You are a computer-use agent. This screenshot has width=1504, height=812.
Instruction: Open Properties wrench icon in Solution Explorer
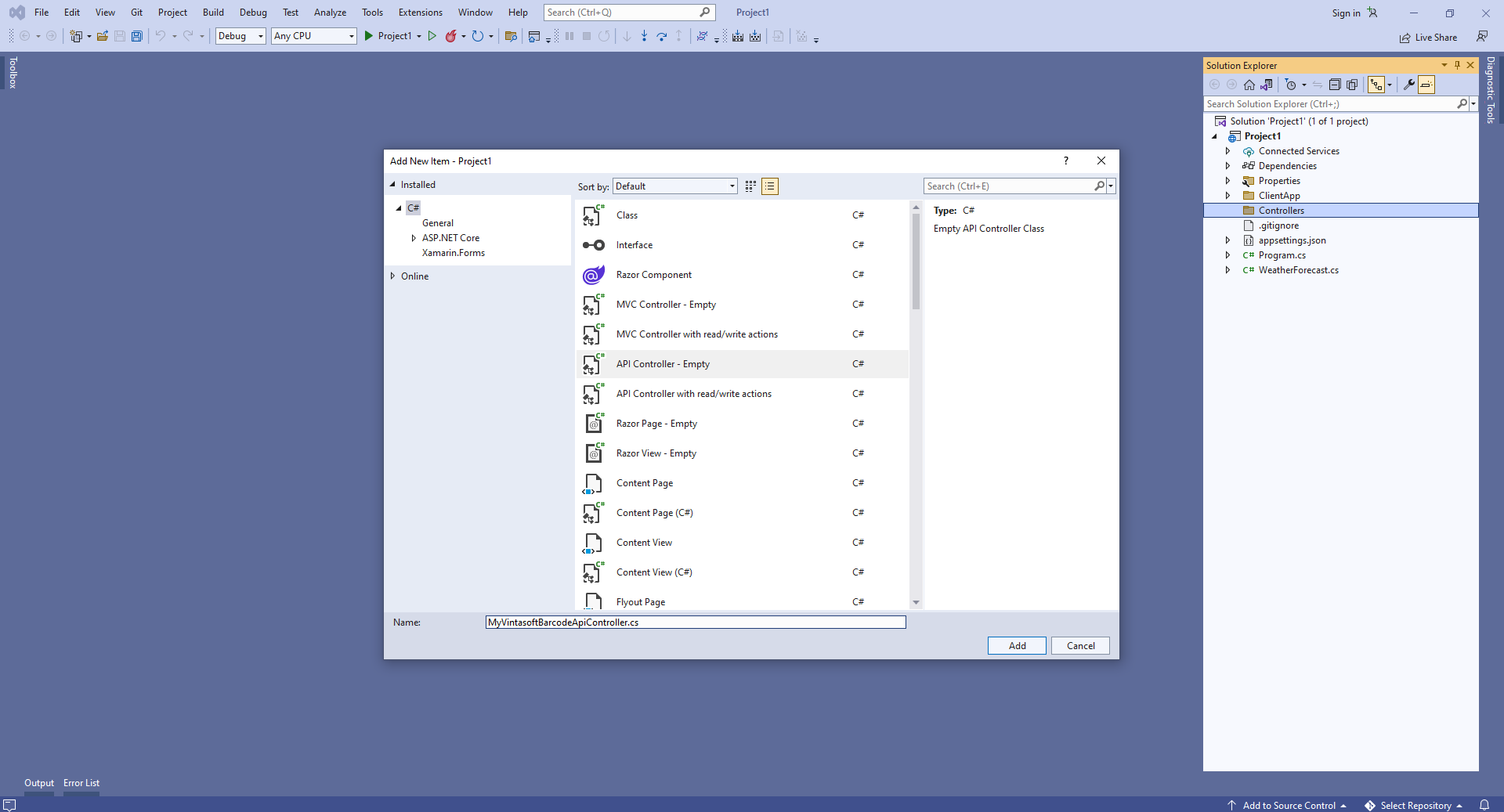pos(1408,85)
